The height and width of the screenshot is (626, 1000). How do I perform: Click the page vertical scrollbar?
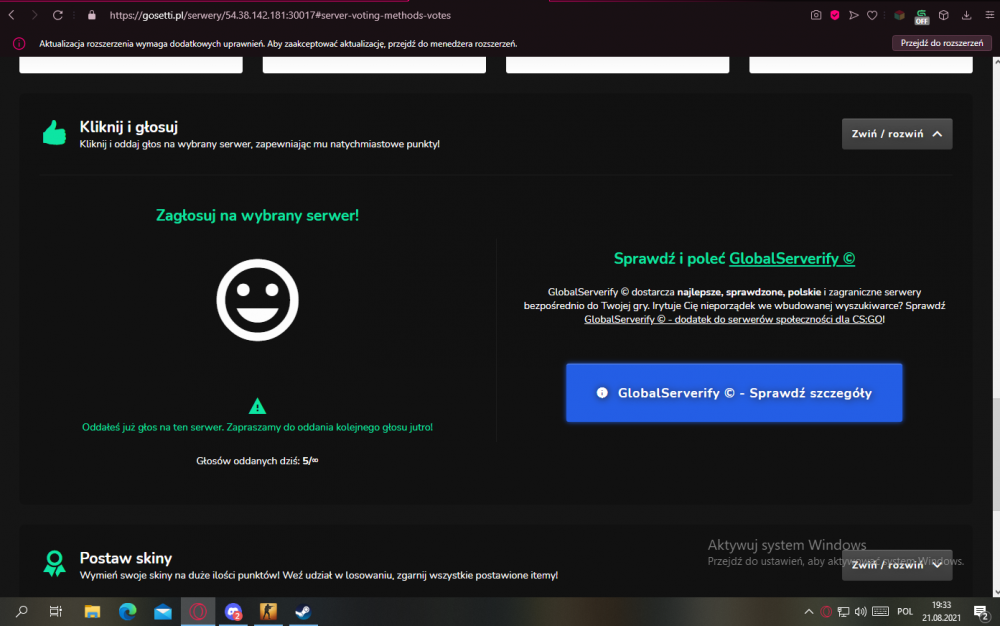click(996, 454)
